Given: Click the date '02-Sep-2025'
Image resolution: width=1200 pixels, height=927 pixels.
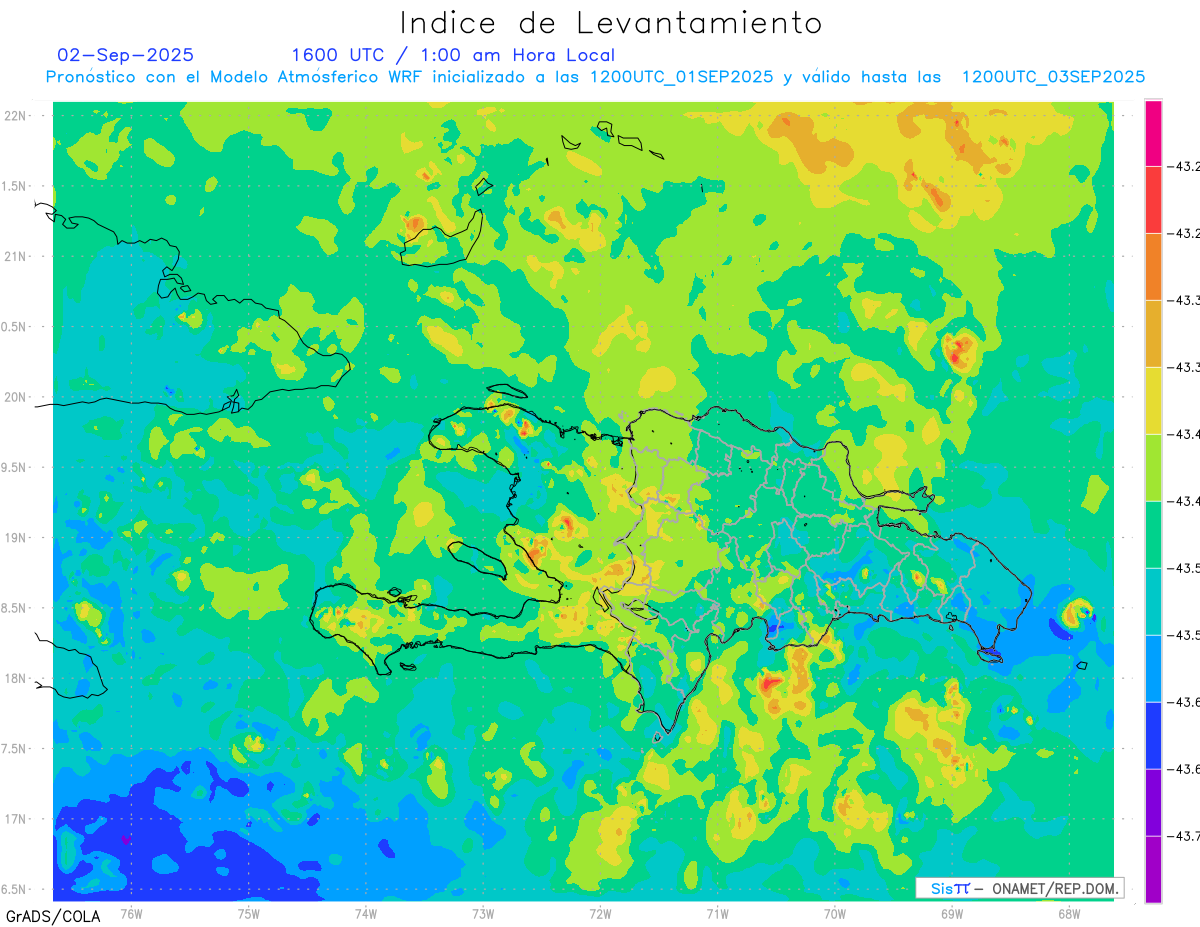Looking at the screenshot, I should pyautogui.click(x=126, y=55).
